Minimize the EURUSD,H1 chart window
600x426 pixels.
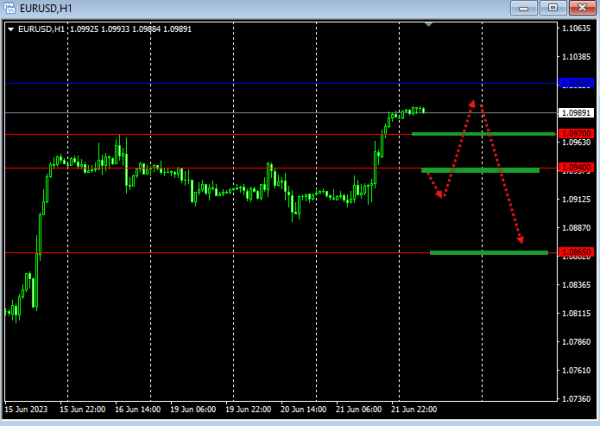(524, 8)
